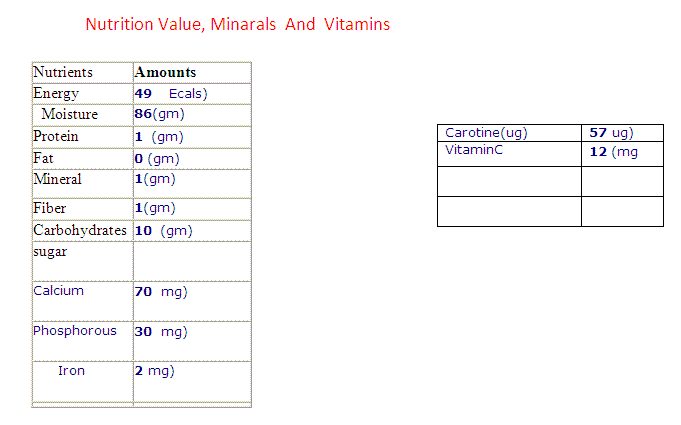Click the Phosphorous link text

point(75,331)
